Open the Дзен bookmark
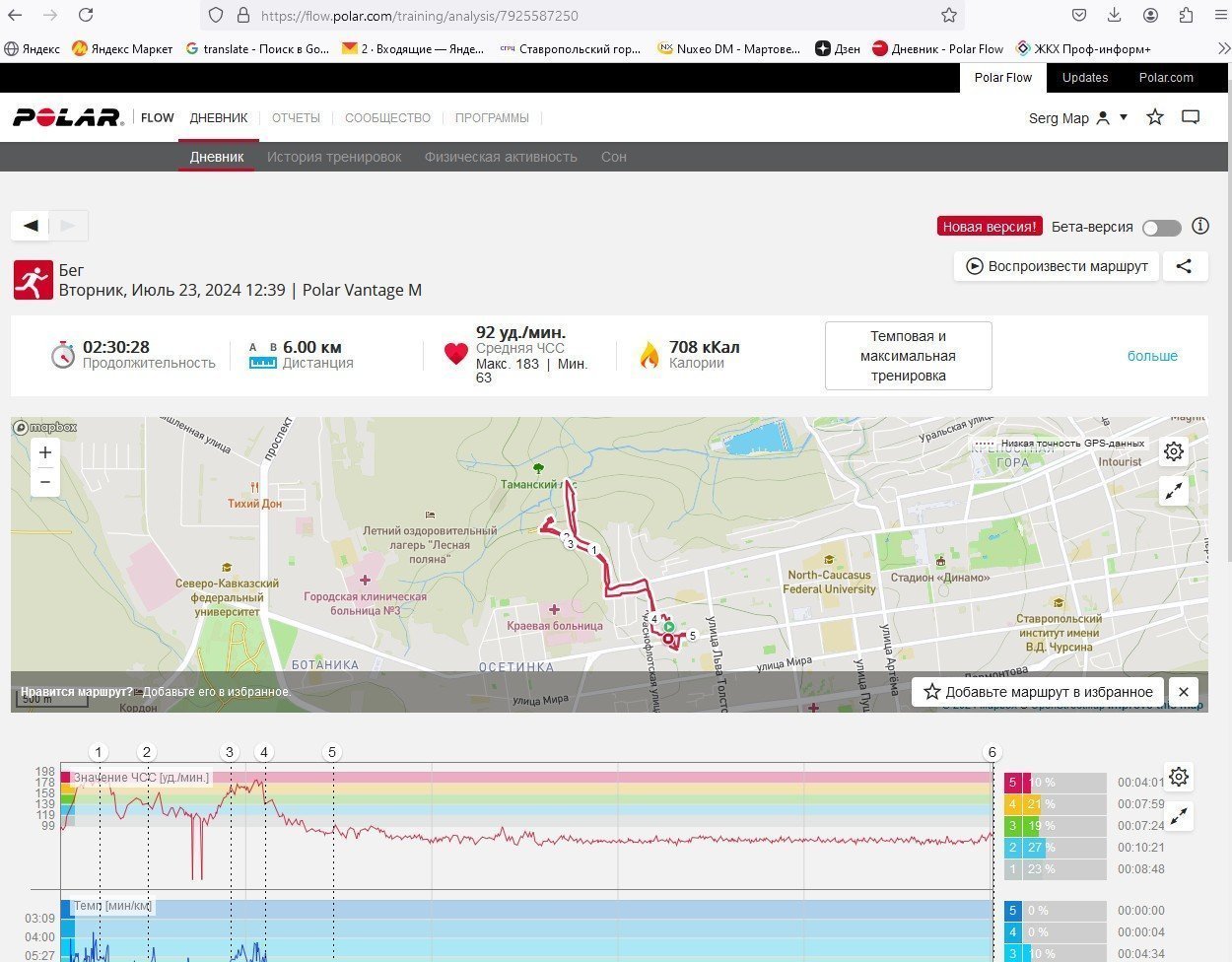1232x962 pixels. pyautogui.click(x=838, y=48)
